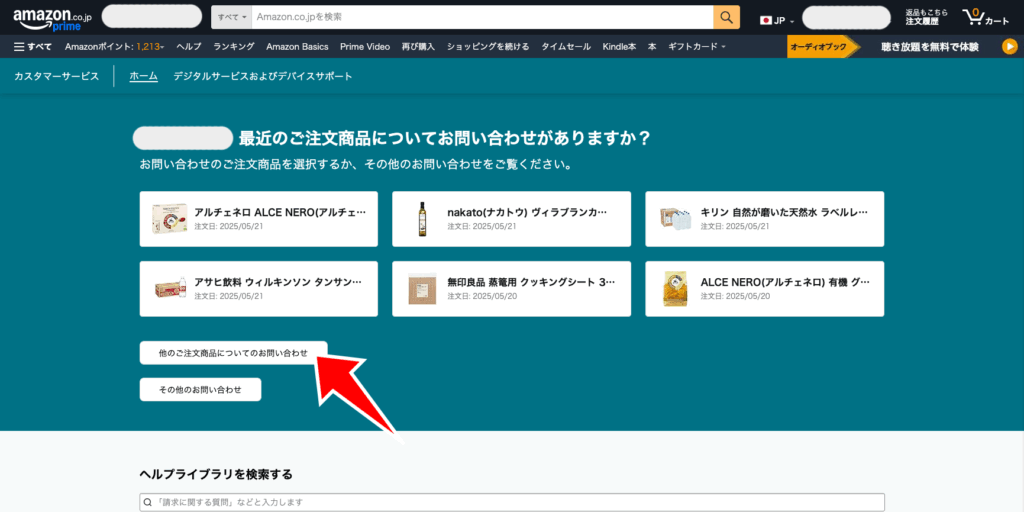The width and height of the screenshot is (1024, 512).
Task: Open the Muji cooking sheet thumbnail
Action: 422,289
